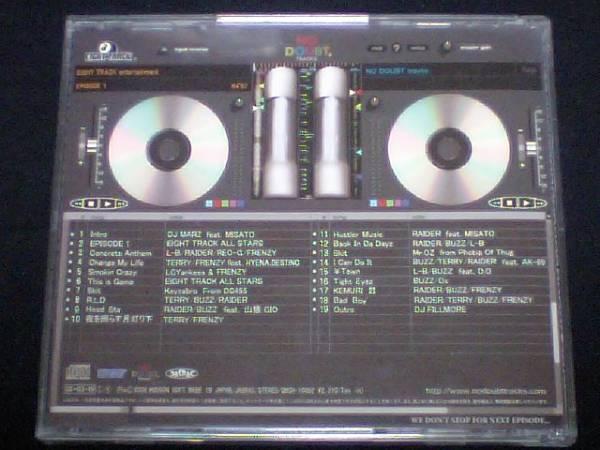The image size is (600, 450).
Task: Click the NO DOUBT tracks logo
Action: coord(308,49)
